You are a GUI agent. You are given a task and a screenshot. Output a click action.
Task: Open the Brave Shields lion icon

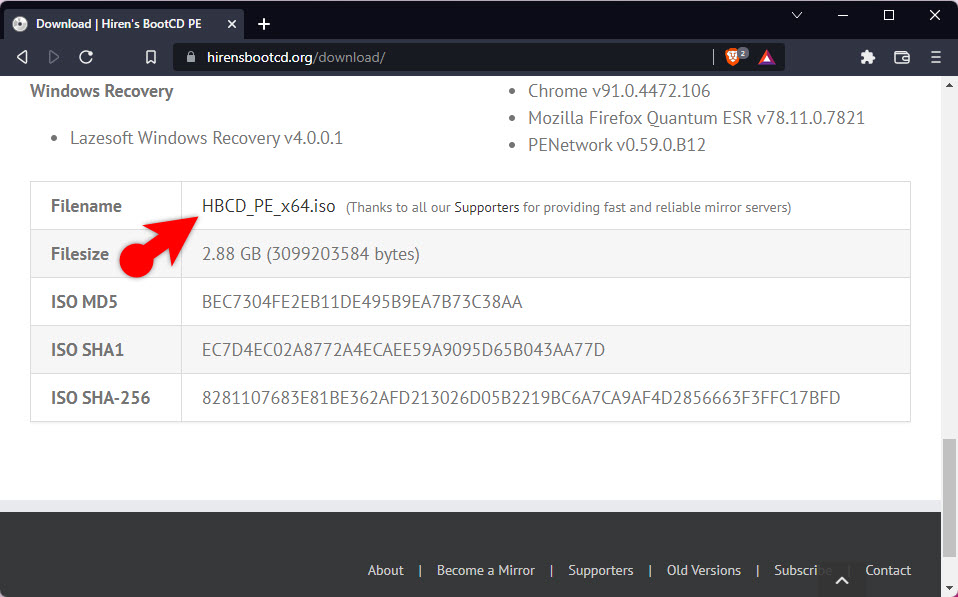click(733, 57)
